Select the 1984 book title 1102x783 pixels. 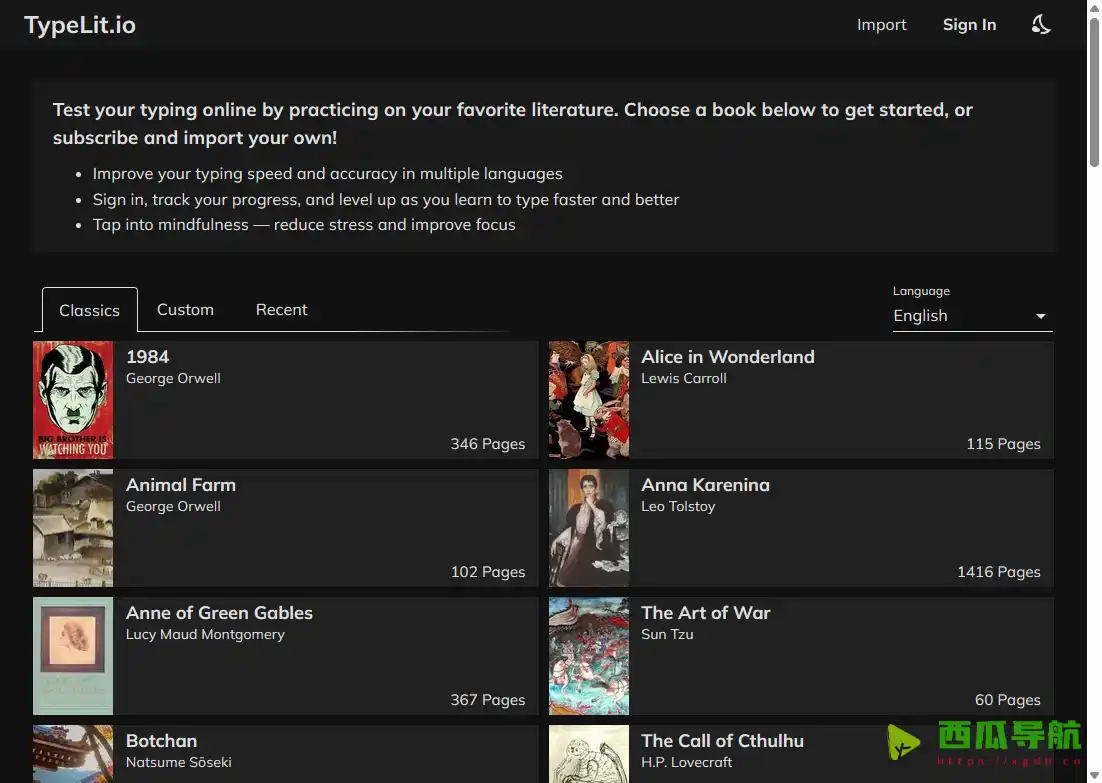[148, 356]
